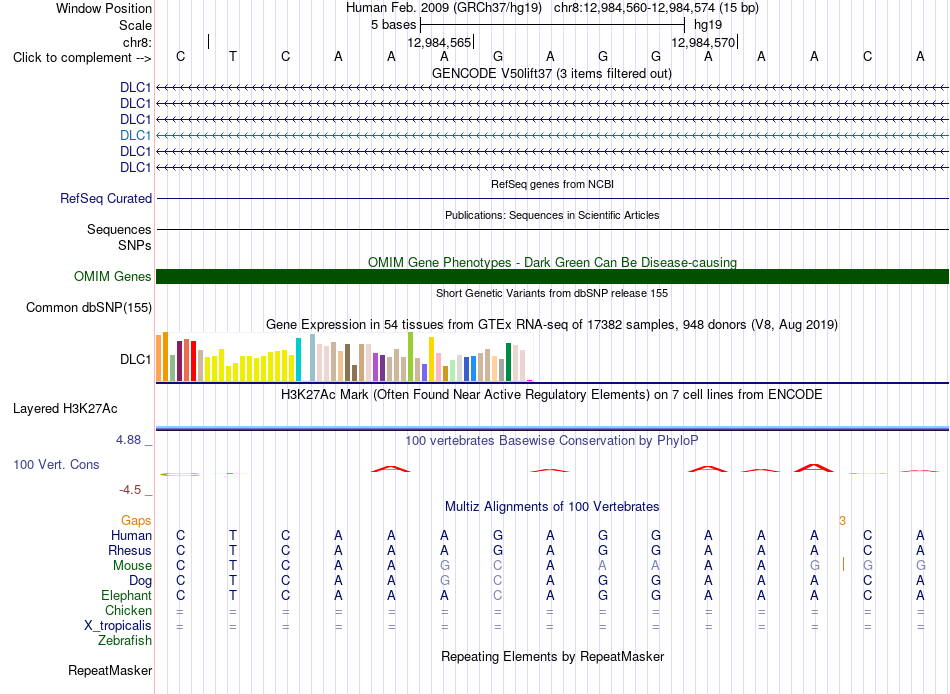Click the 'Click to complement -->' label
Viewport: 950px width, 694px height.
click(x=82, y=58)
